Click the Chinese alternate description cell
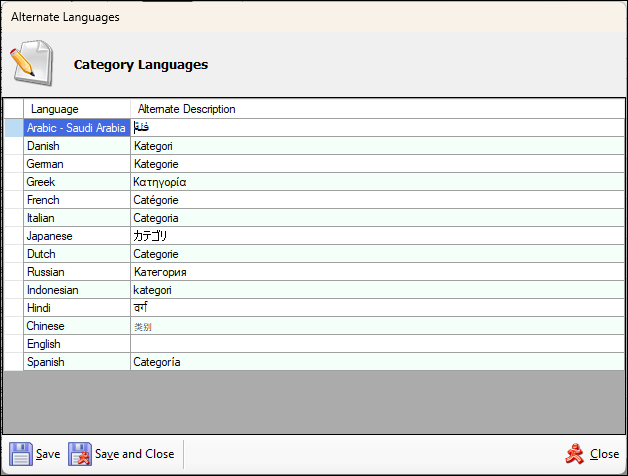Image resolution: width=628 pixels, height=476 pixels. click(x=377, y=326)
